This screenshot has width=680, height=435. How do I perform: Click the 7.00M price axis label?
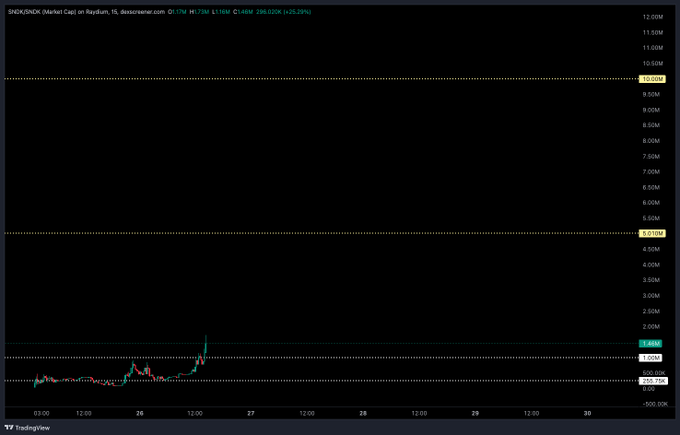click(x=651, y=172)
